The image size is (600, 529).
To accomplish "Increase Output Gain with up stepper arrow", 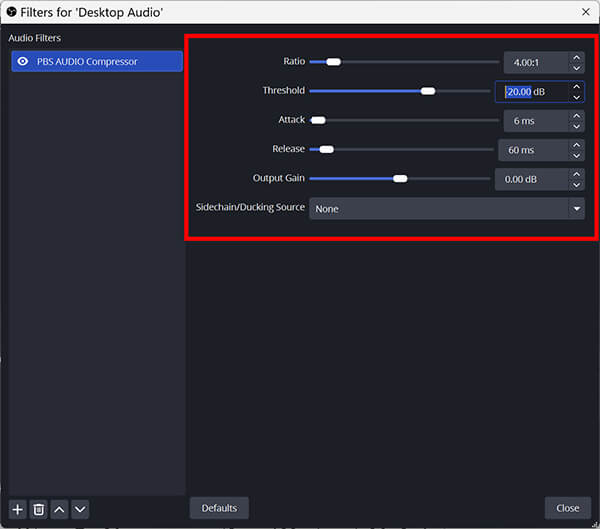I will tap(577, 174).
